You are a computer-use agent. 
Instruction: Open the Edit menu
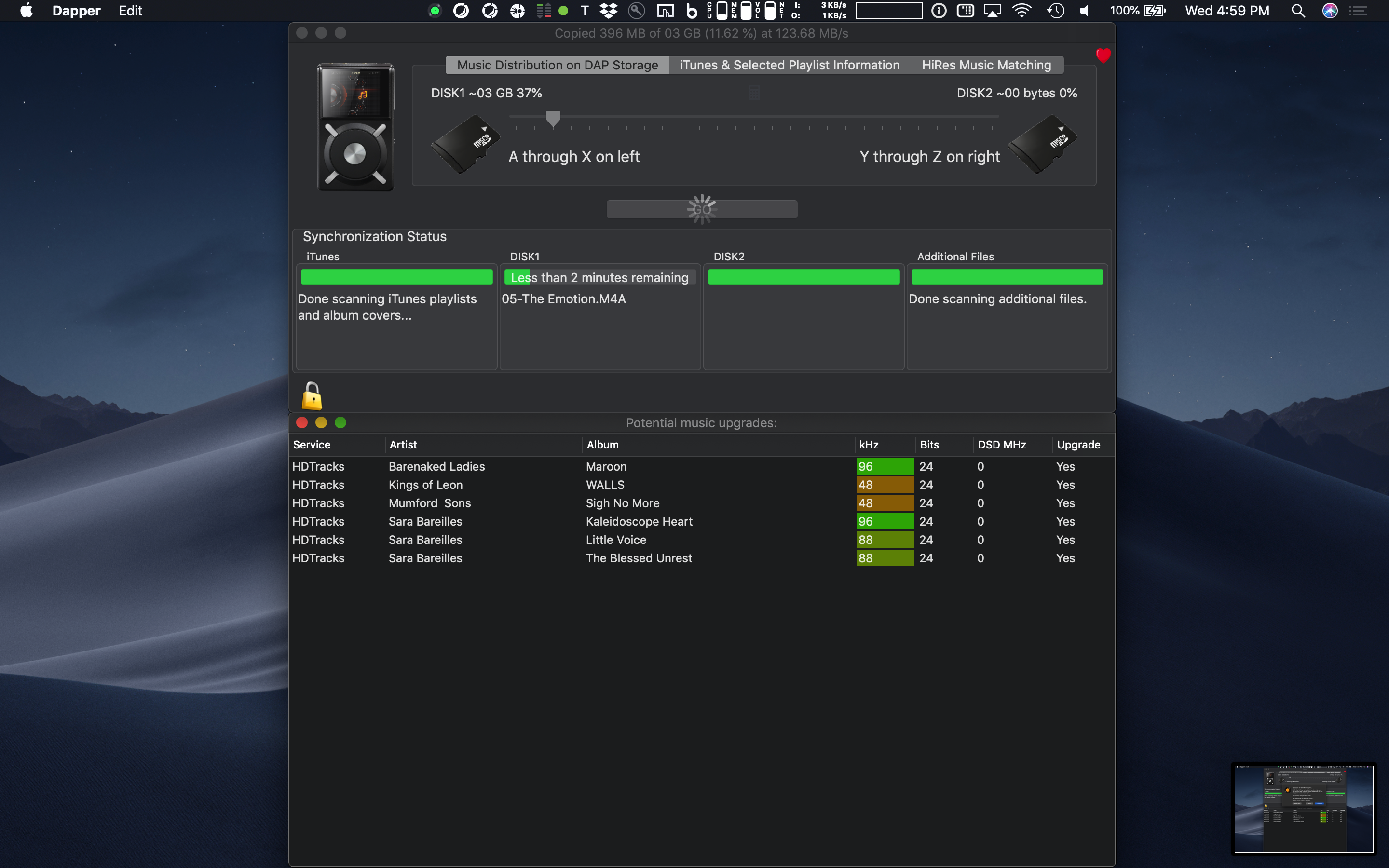pos(130,10)
